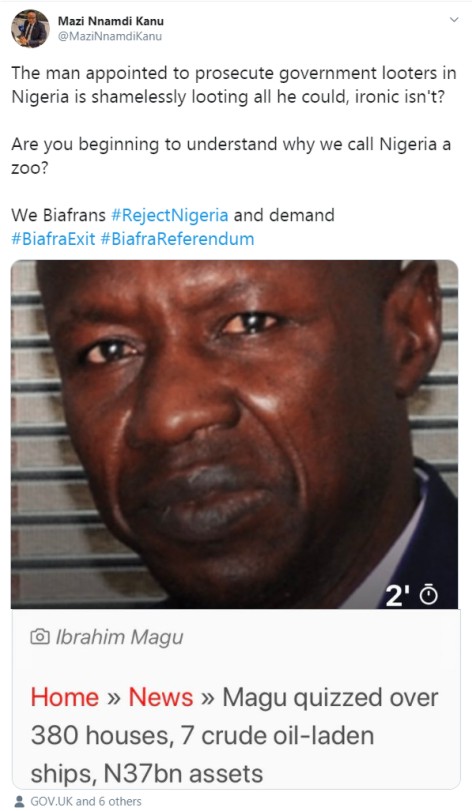Go to the red Home breadcrumb
Image resolution: width=472 pixels, height=811 pixels.
[x=65, y=697]
